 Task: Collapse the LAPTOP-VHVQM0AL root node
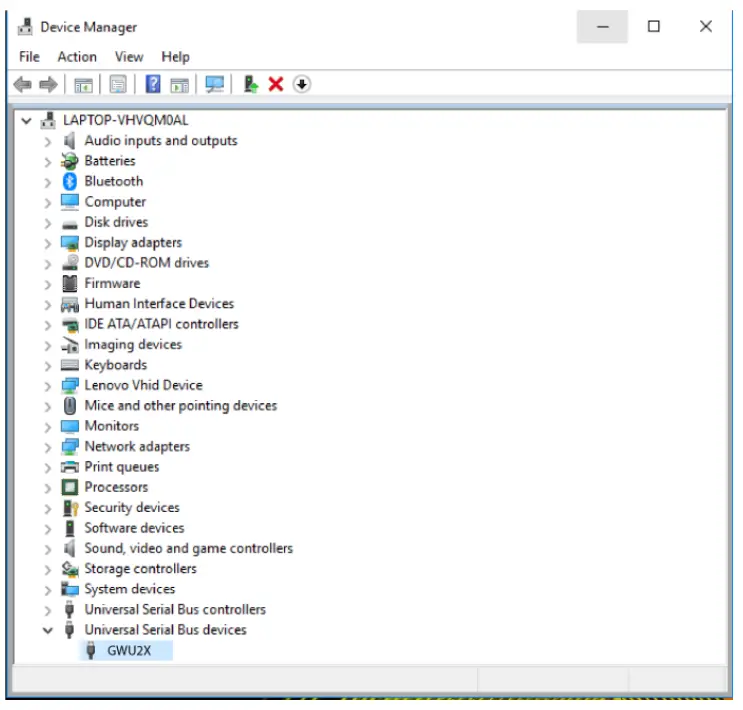tap(27, 121)
